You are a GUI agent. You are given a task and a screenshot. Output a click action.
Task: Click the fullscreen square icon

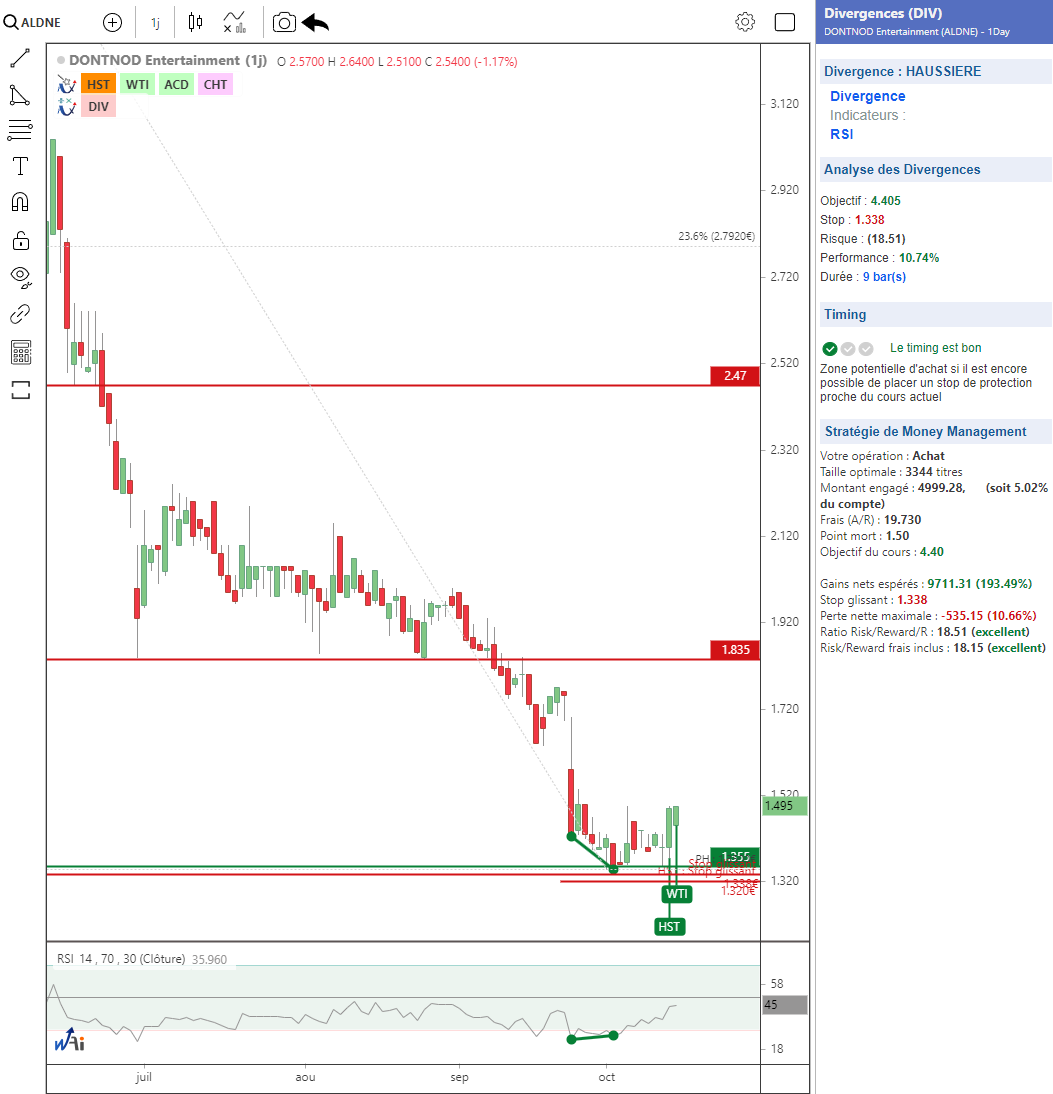point(785,22)
